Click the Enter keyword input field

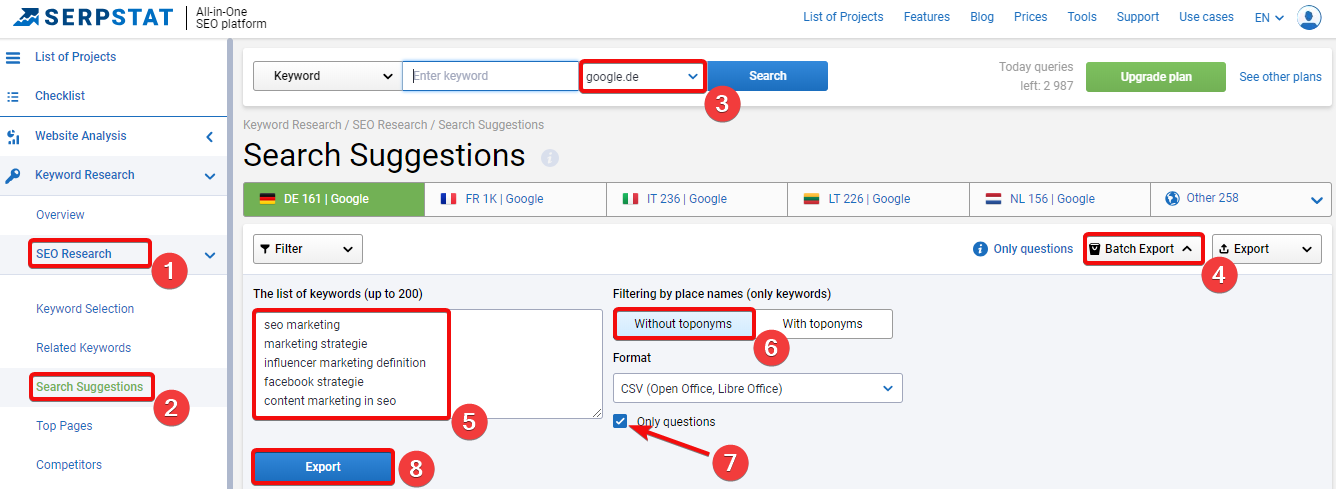pyautogui.click(x=491, y=76)
